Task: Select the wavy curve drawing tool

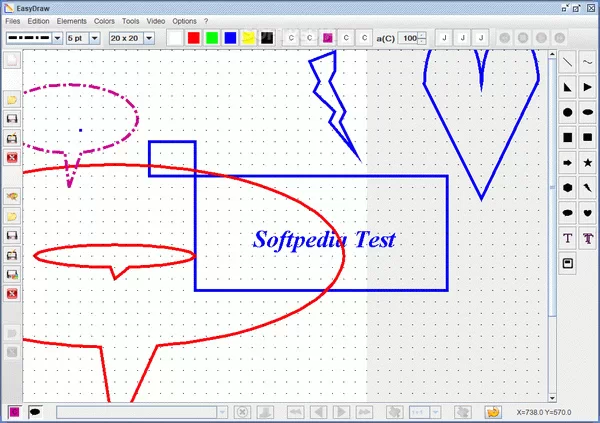Action: point(587,62)
